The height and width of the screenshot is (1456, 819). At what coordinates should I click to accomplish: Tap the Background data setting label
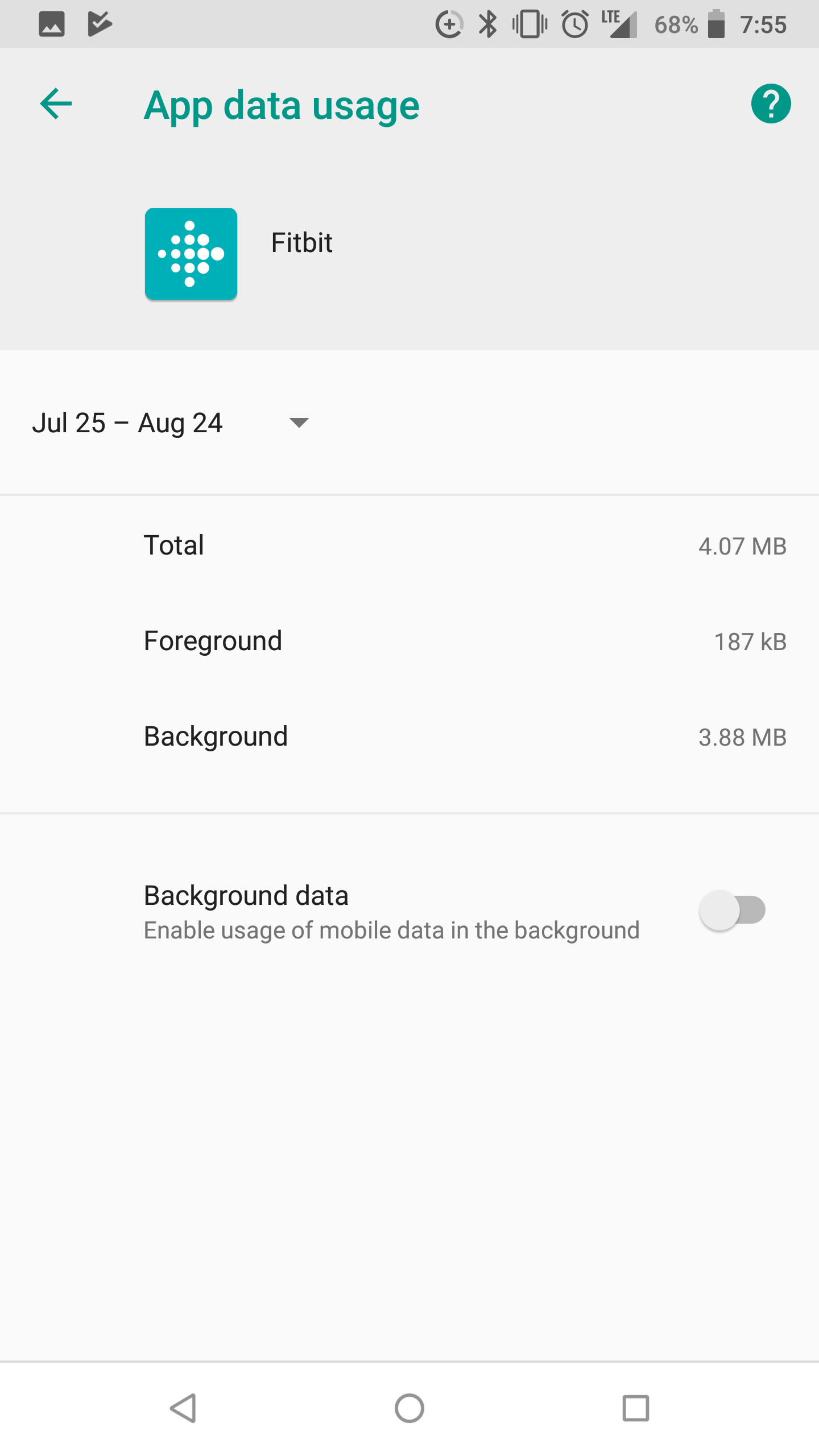[x=246, y=896]
